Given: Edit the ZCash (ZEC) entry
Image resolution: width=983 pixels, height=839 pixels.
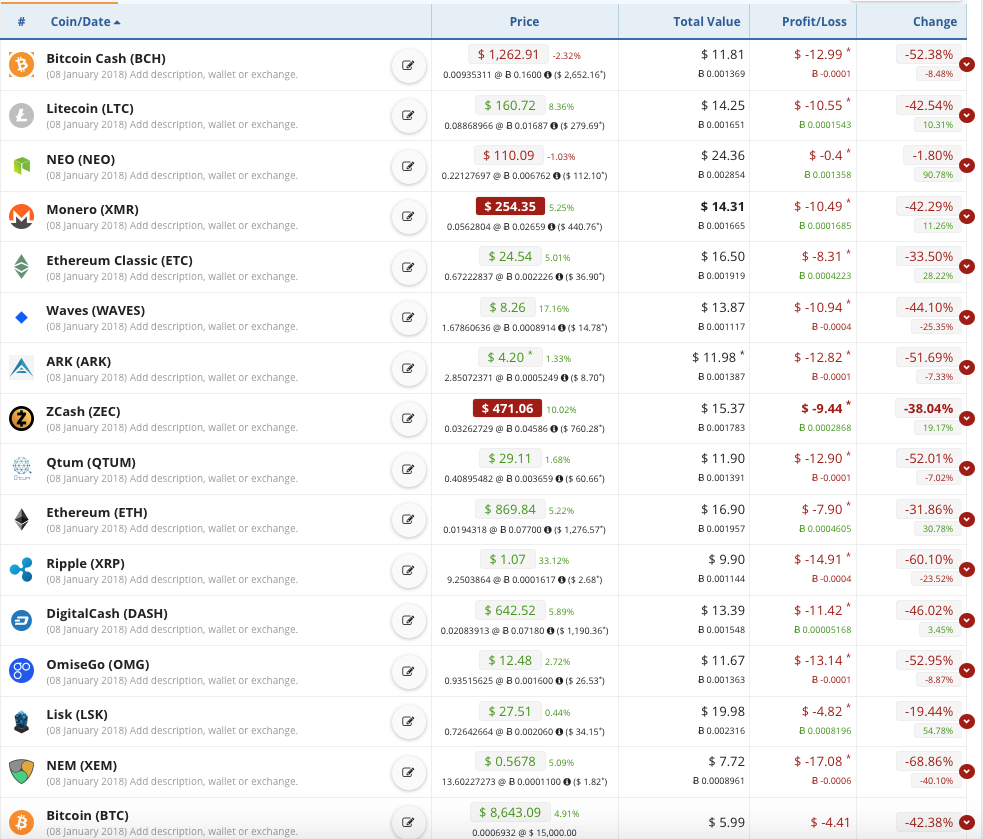Looking at the screenshot, I should [x=408, y=418].
